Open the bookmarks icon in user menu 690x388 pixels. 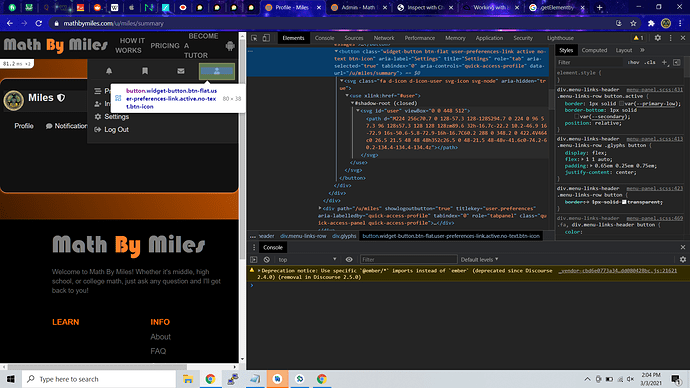point(145,71)
